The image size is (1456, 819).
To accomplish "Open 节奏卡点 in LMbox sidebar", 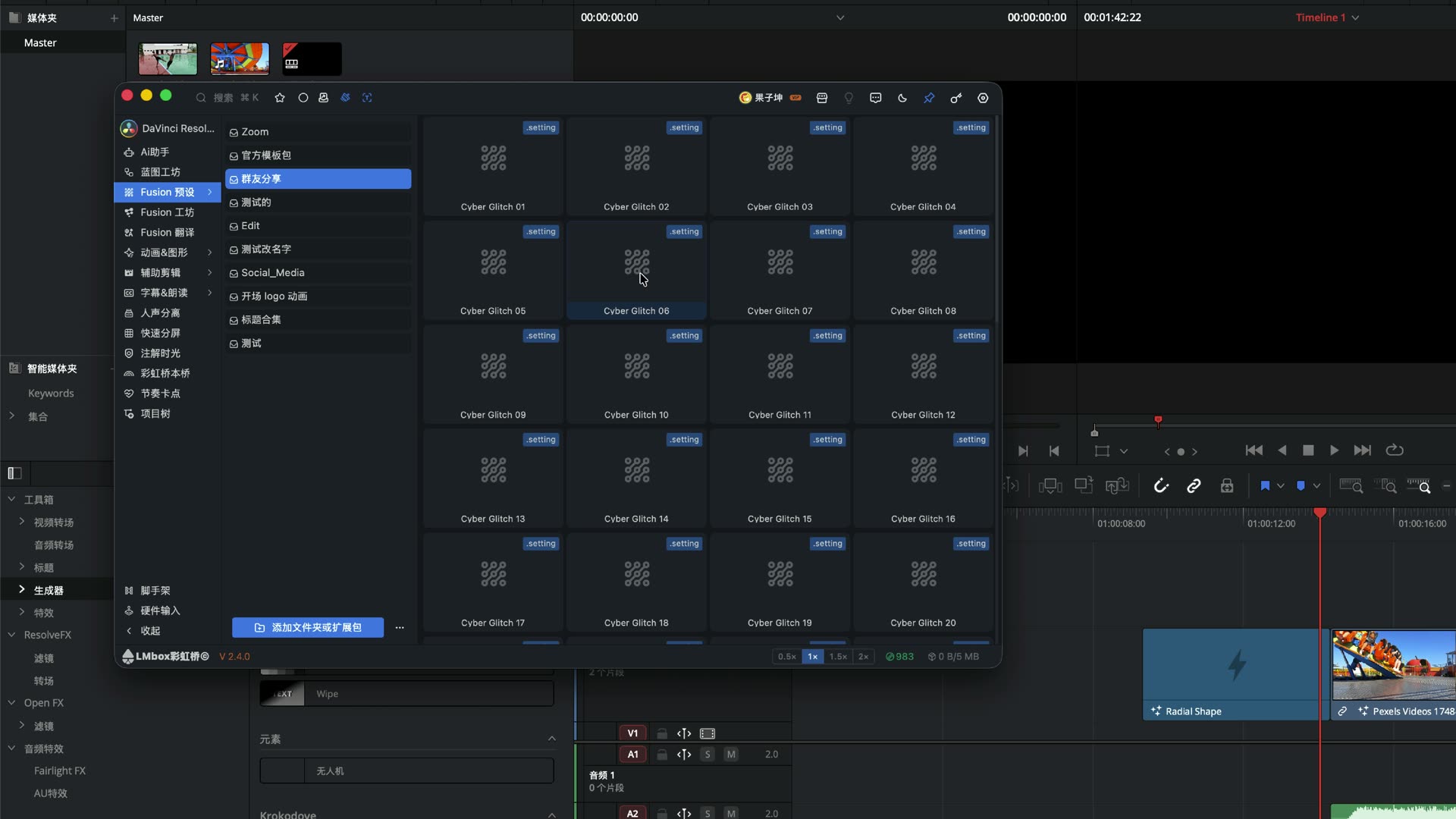I will tap(168, 394).
